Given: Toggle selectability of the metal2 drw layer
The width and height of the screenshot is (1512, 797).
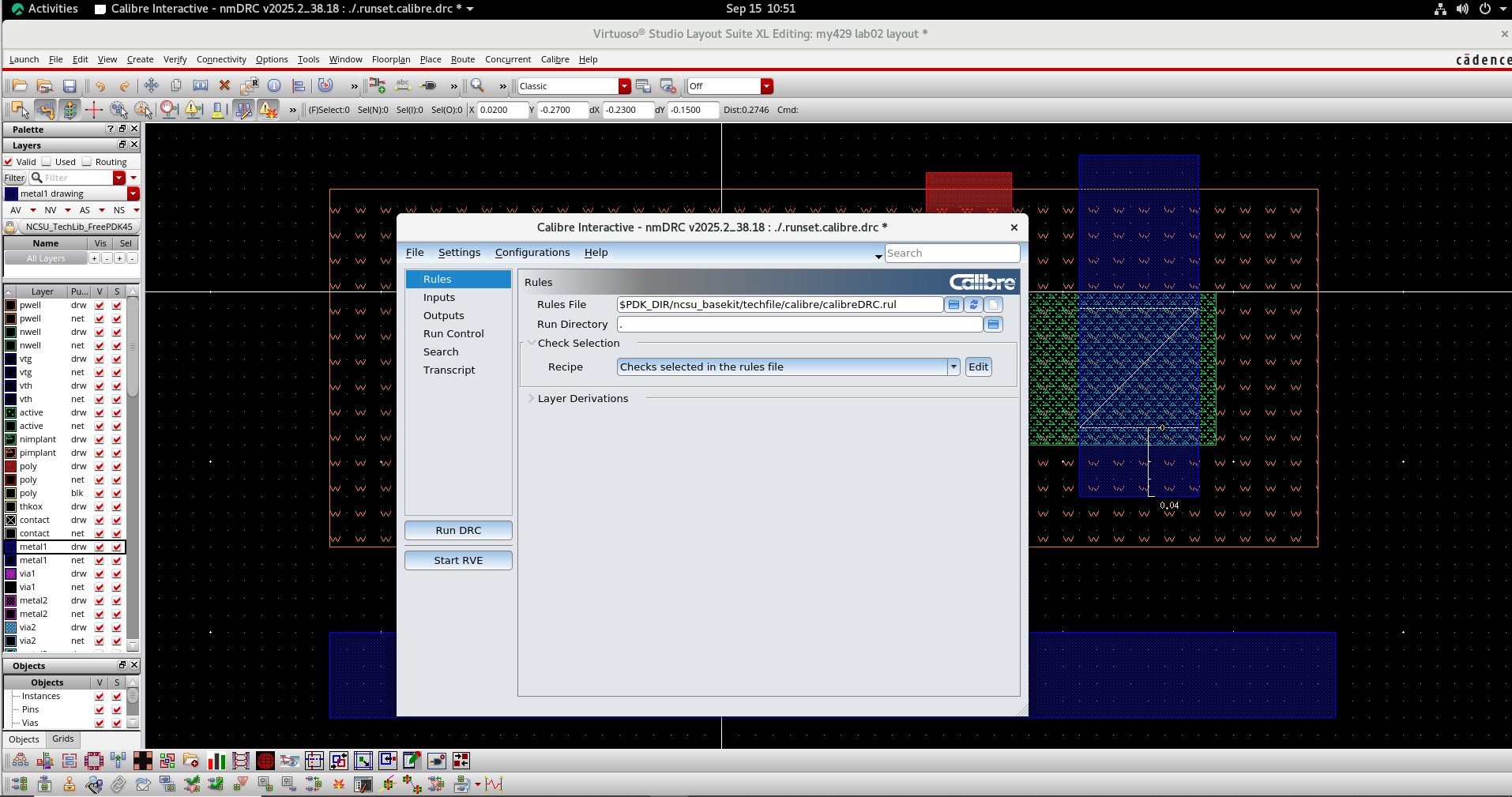Looking at the screenshot, I should 117,601.
